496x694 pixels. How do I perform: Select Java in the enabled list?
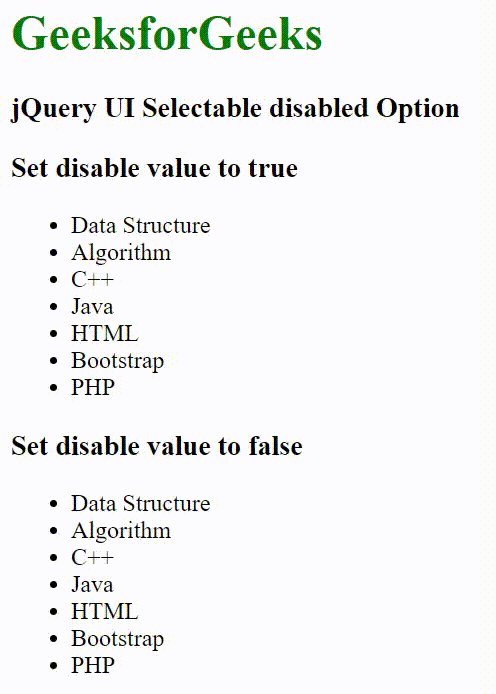(x=92, y=585)
